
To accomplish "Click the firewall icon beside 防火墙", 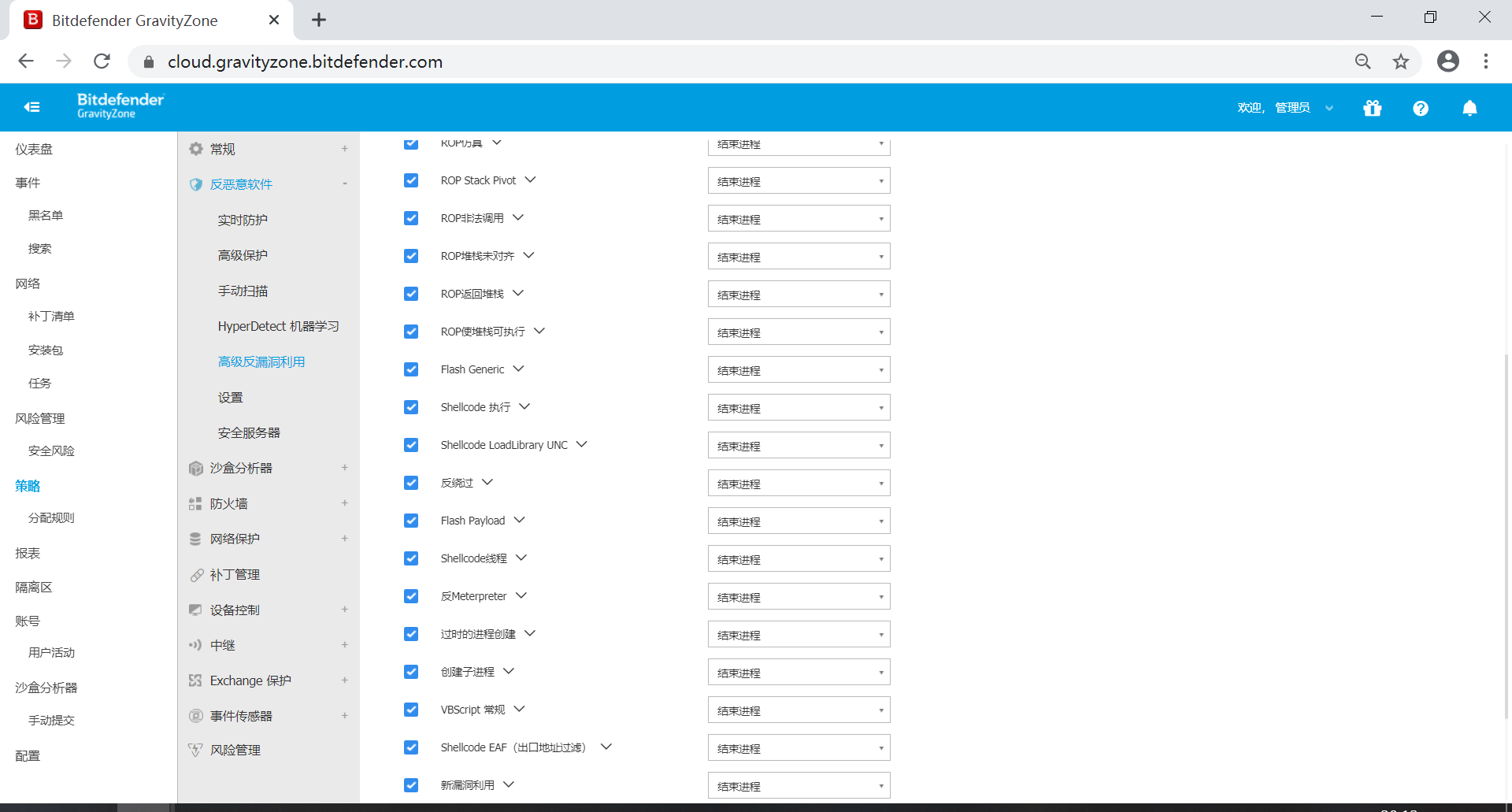I will (195, 504).
